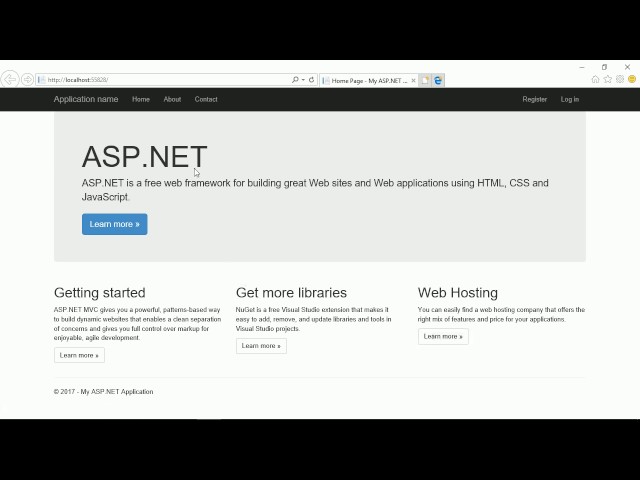
Task: Click the page icon in the address bar
Action: [41, 80]
